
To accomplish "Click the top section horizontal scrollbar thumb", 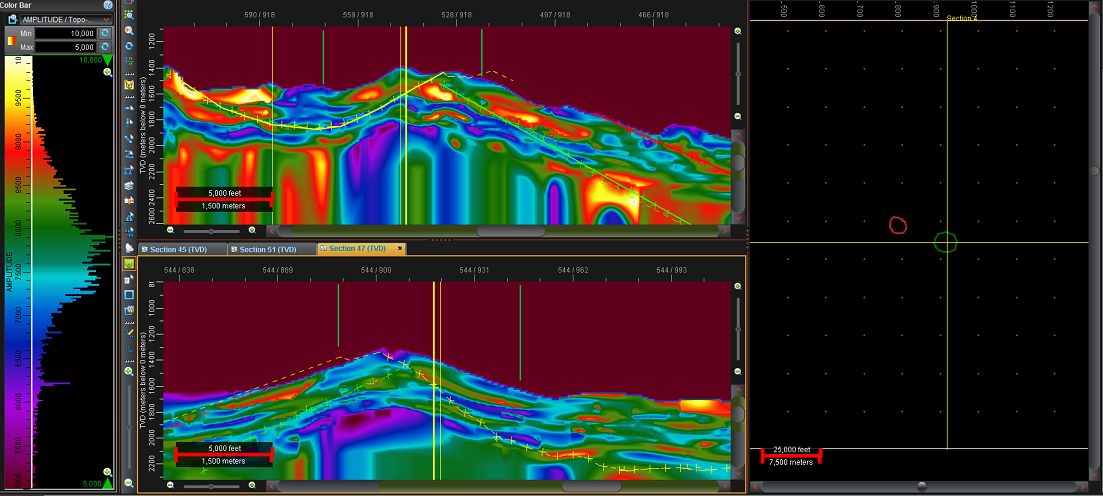I will (511, 230).
